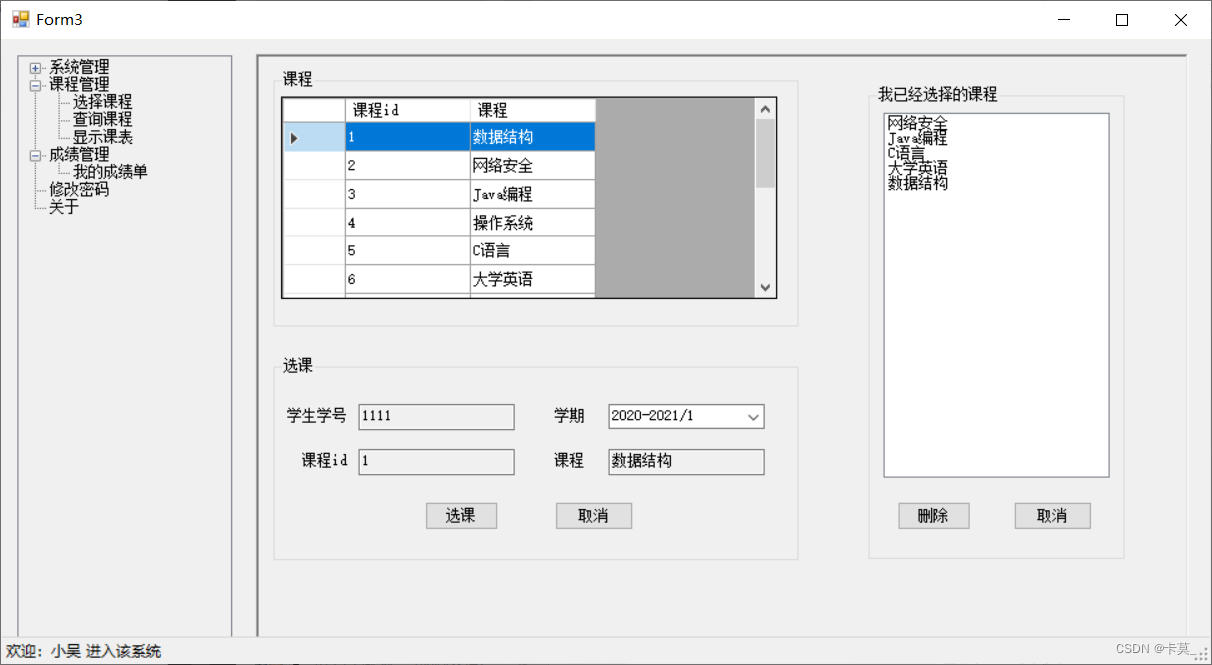This screenshot has height=665, width=1212.
Task: Click the 学生学号 input field
Action: coord(436,416)
